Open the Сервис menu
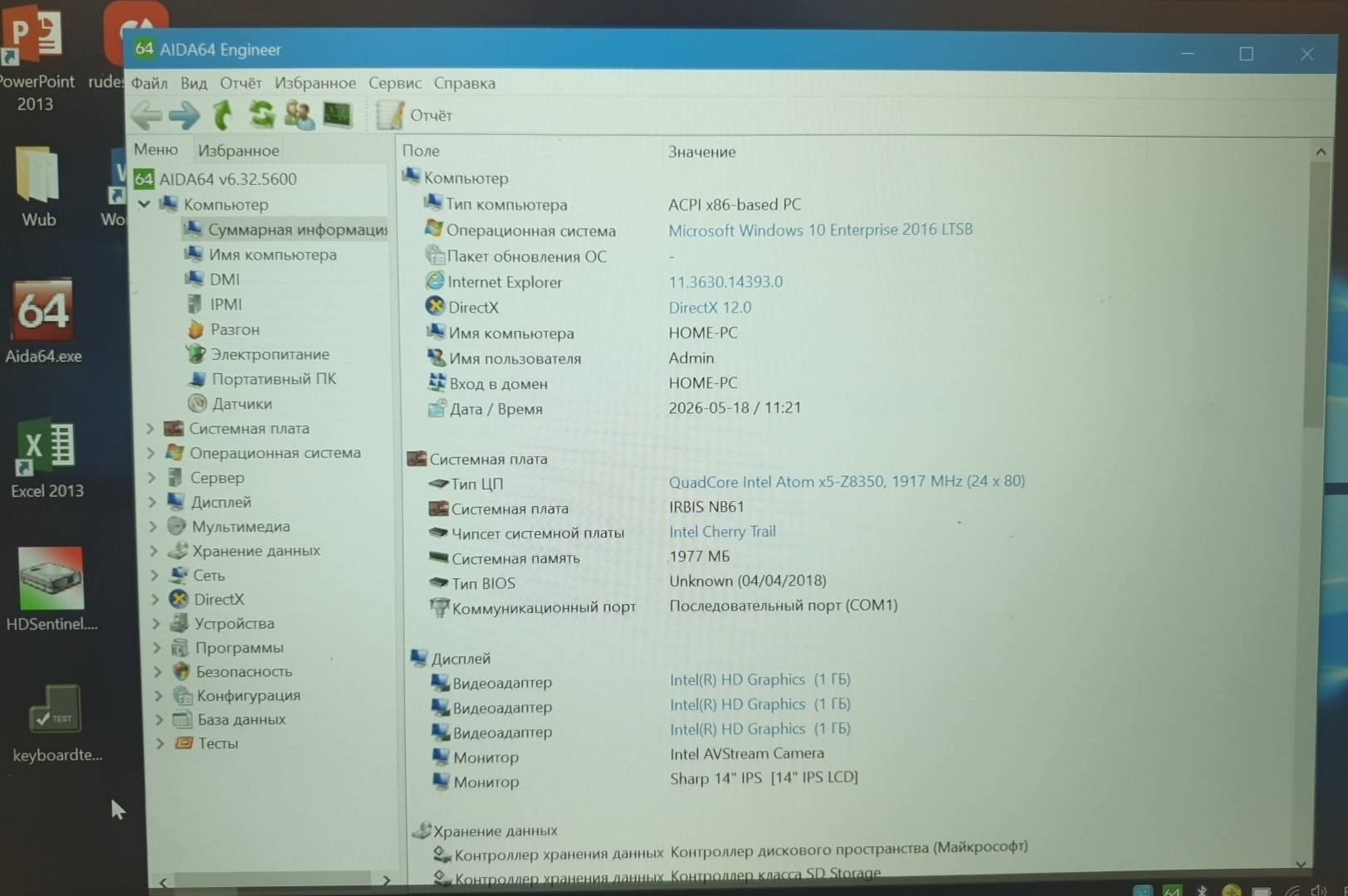The width and height of the screenshot is (1348, 896). click(395, 83)
